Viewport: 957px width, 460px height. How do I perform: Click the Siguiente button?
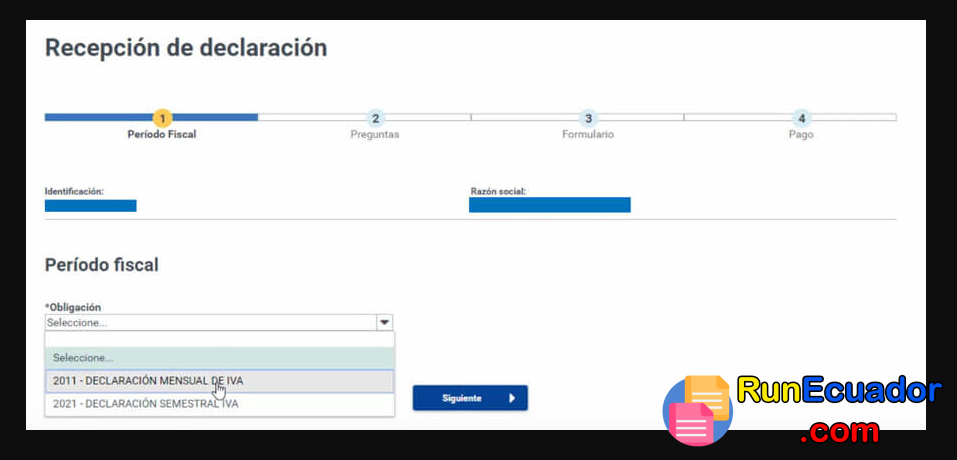click(x=470, y=398)
